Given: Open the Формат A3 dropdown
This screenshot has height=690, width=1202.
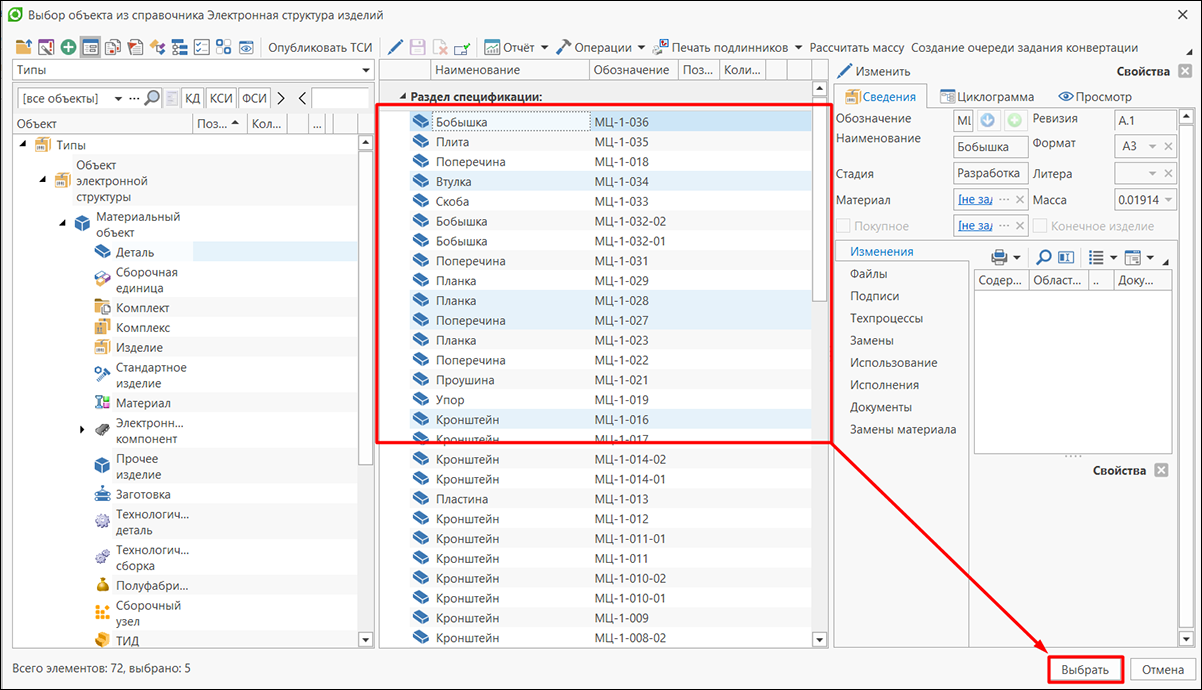Looking at the screenshot, I should tap(1154, 147).
